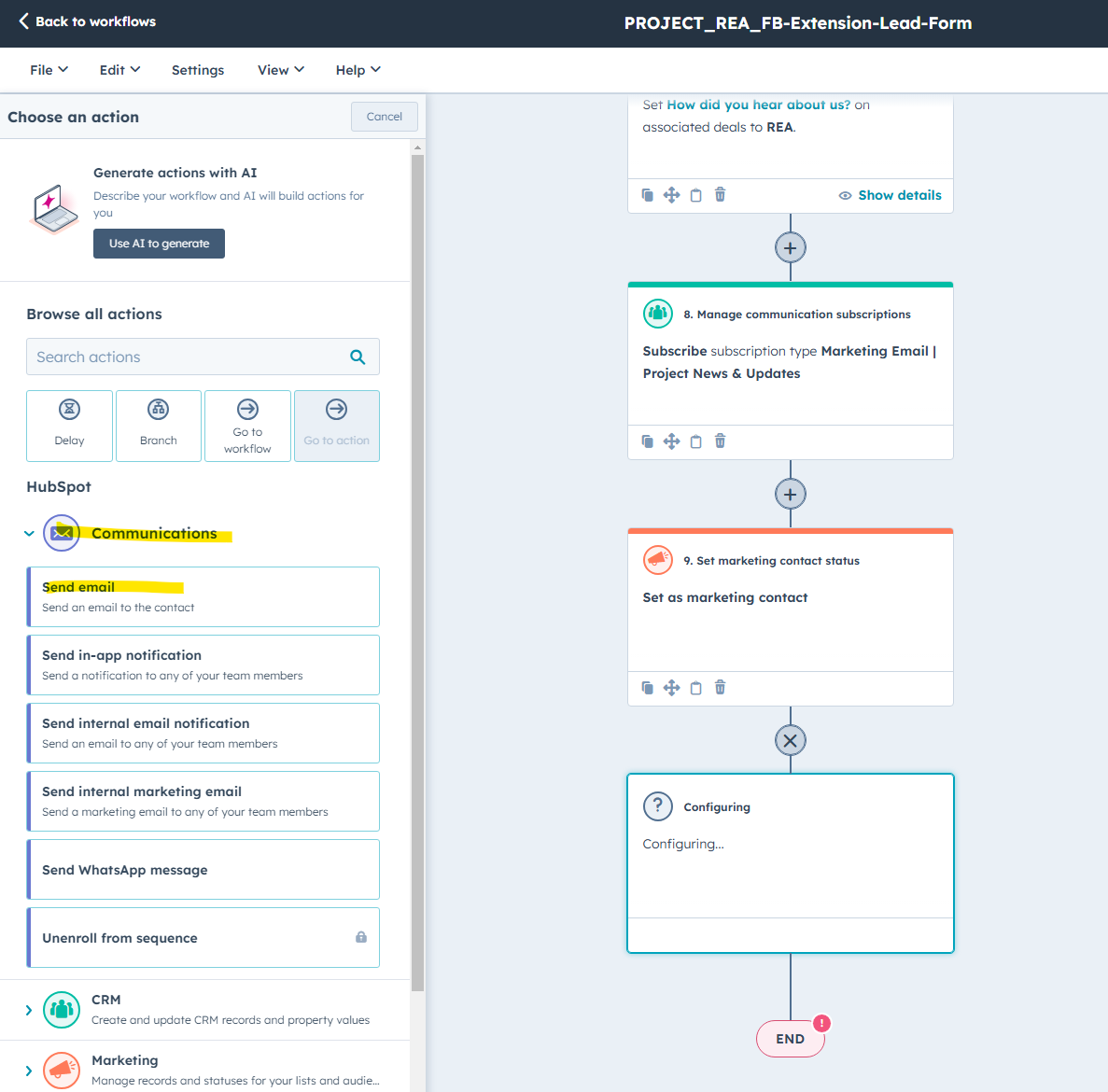Clone step 9 marketing contact action
The height and width of the screenshot is (1092, 1108).
(x=647, y=688)
